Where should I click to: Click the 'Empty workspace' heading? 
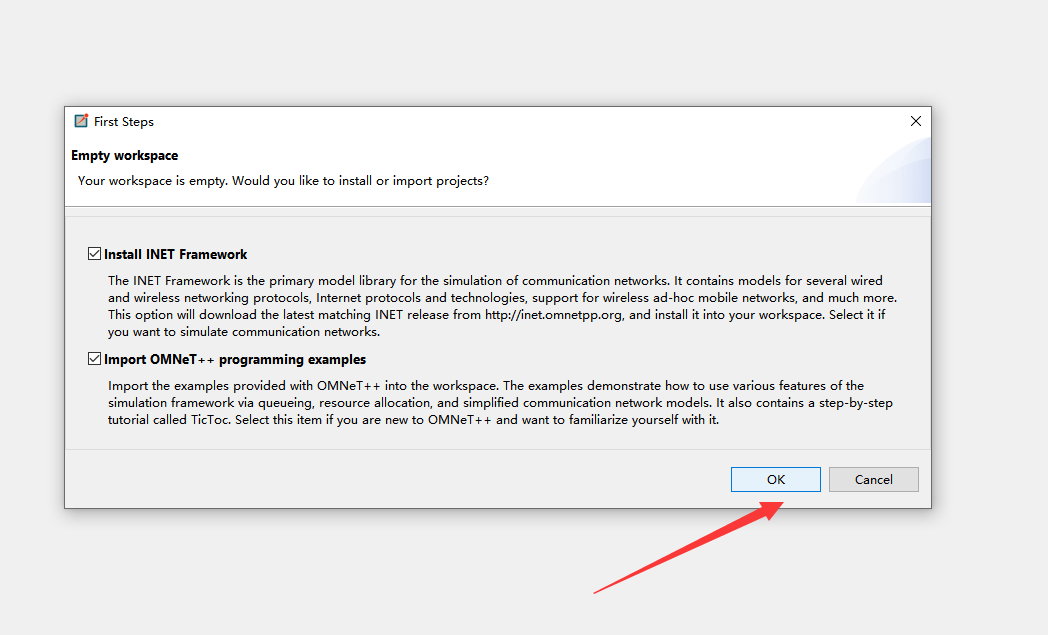click(124, 155)
